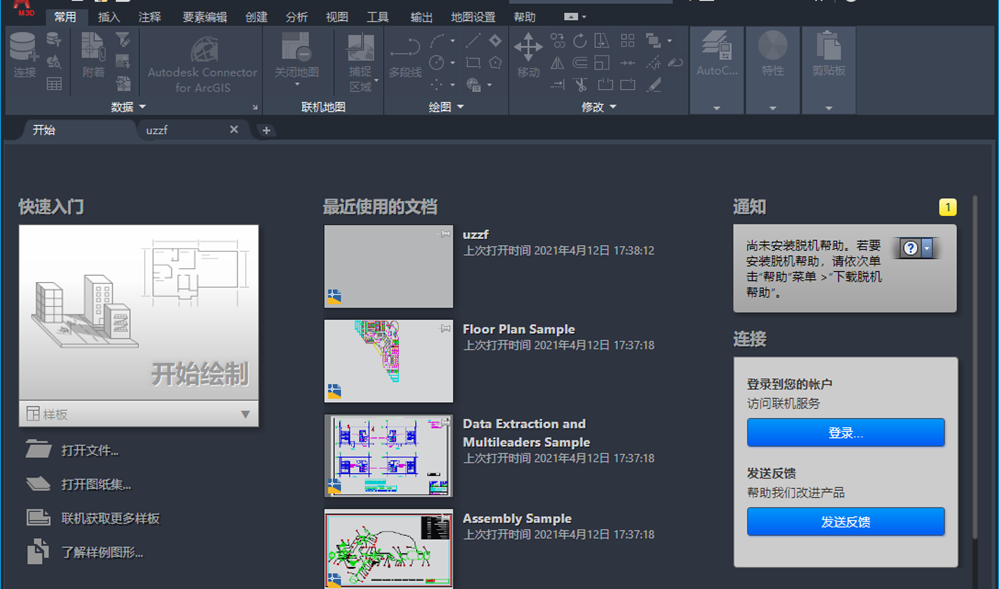
Task: Select the Rectangle drawing tool
Action: click(x=473, y=62)
